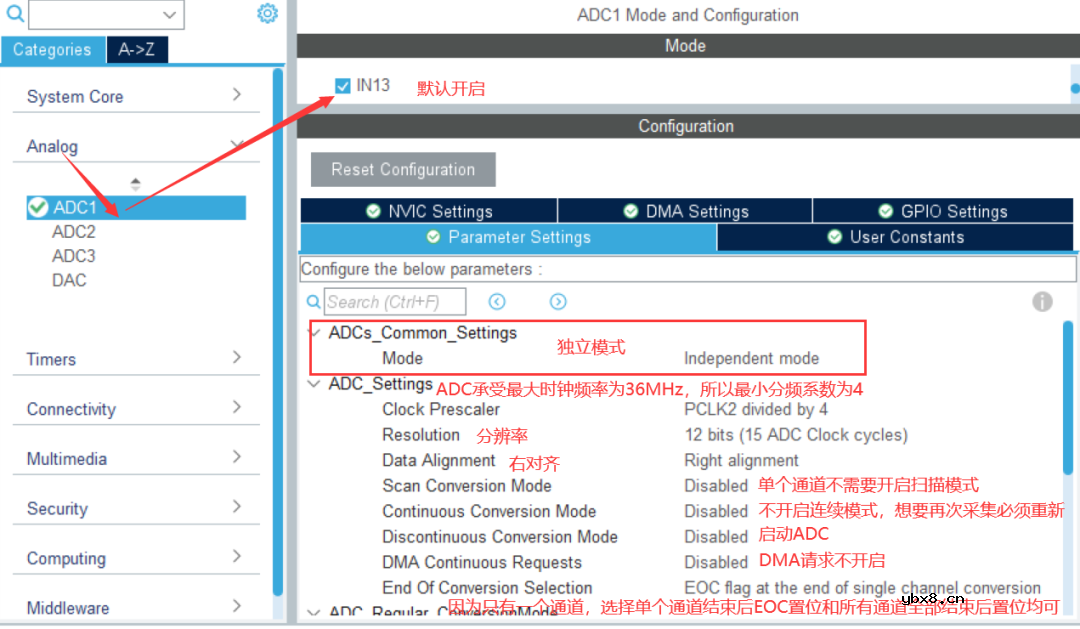1080x629 pixels.
Task: Click the Reset Configuration button
Action: coord(402,169)
